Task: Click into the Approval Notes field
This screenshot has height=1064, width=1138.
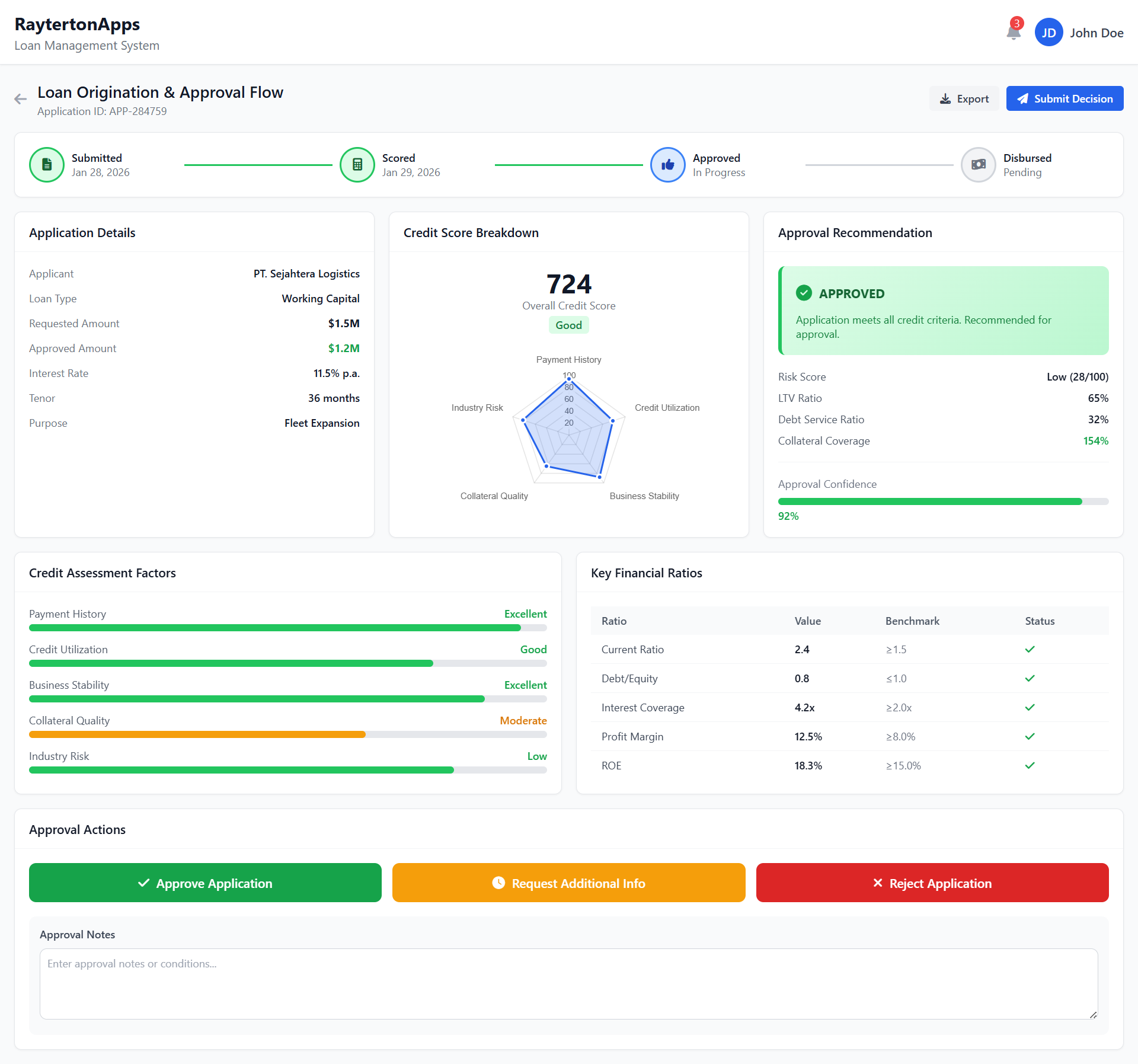Action: pos(568,983)
